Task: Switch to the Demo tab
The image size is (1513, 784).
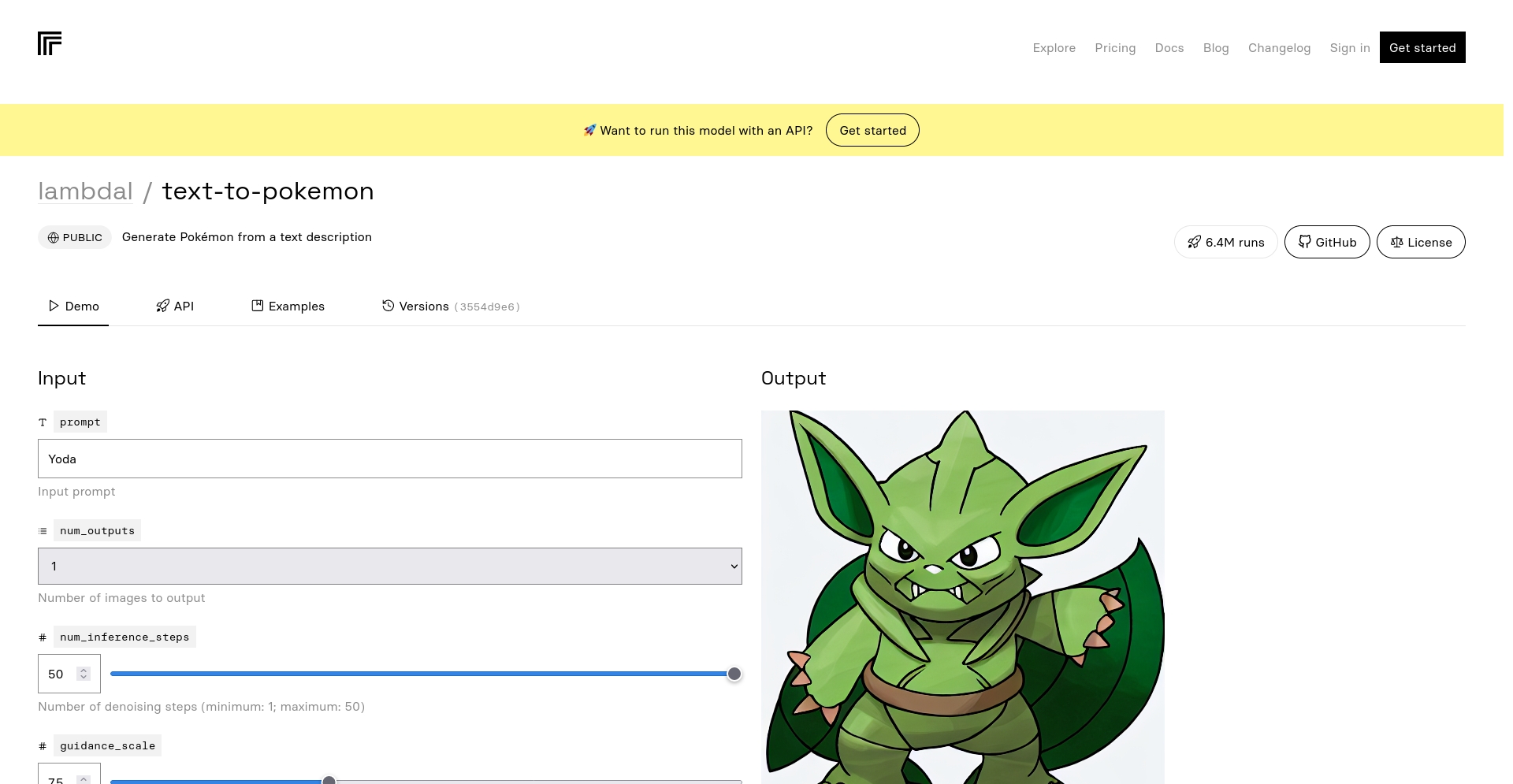Action: tap(73, 306)
